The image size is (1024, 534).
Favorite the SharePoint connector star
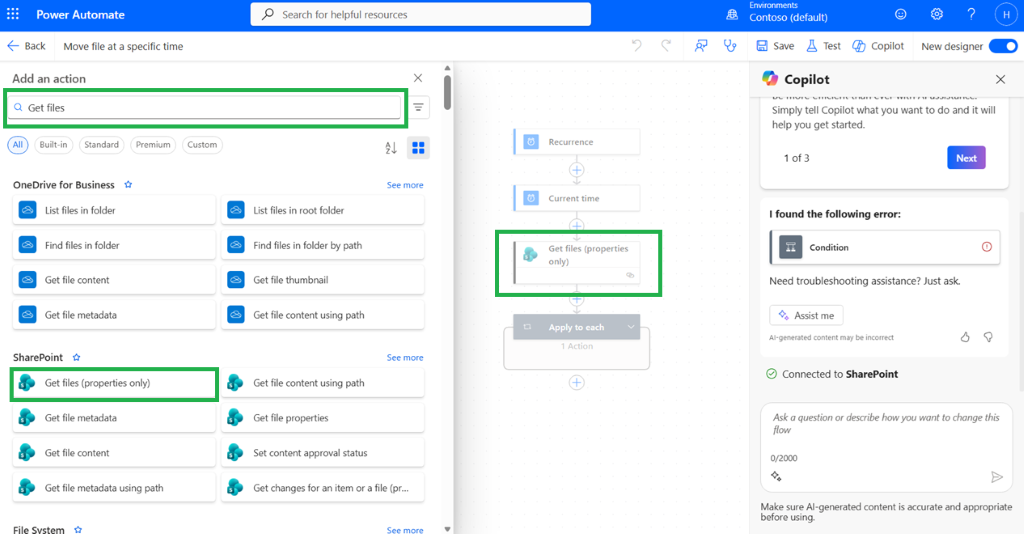(x=76, y=357)
